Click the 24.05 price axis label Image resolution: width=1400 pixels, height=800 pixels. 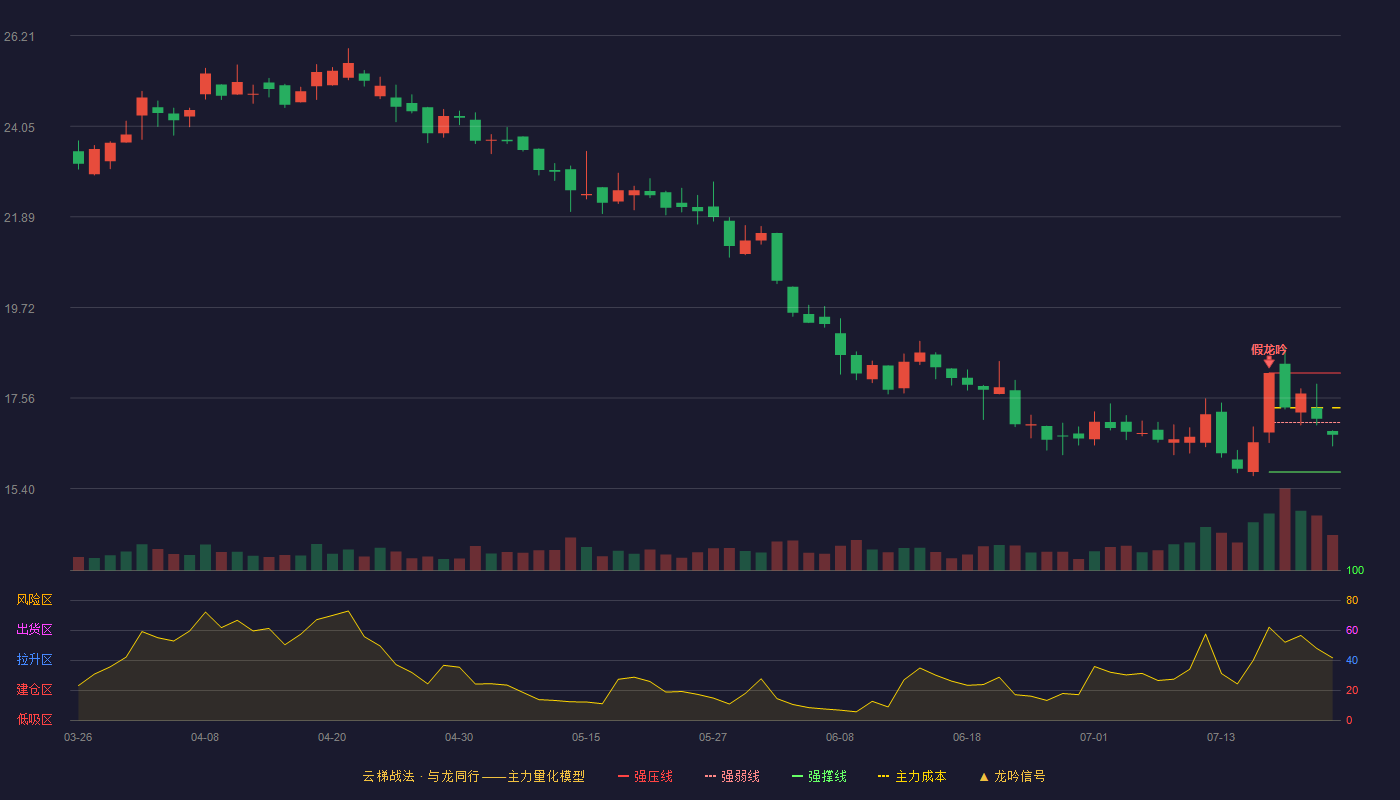[19, 128]
